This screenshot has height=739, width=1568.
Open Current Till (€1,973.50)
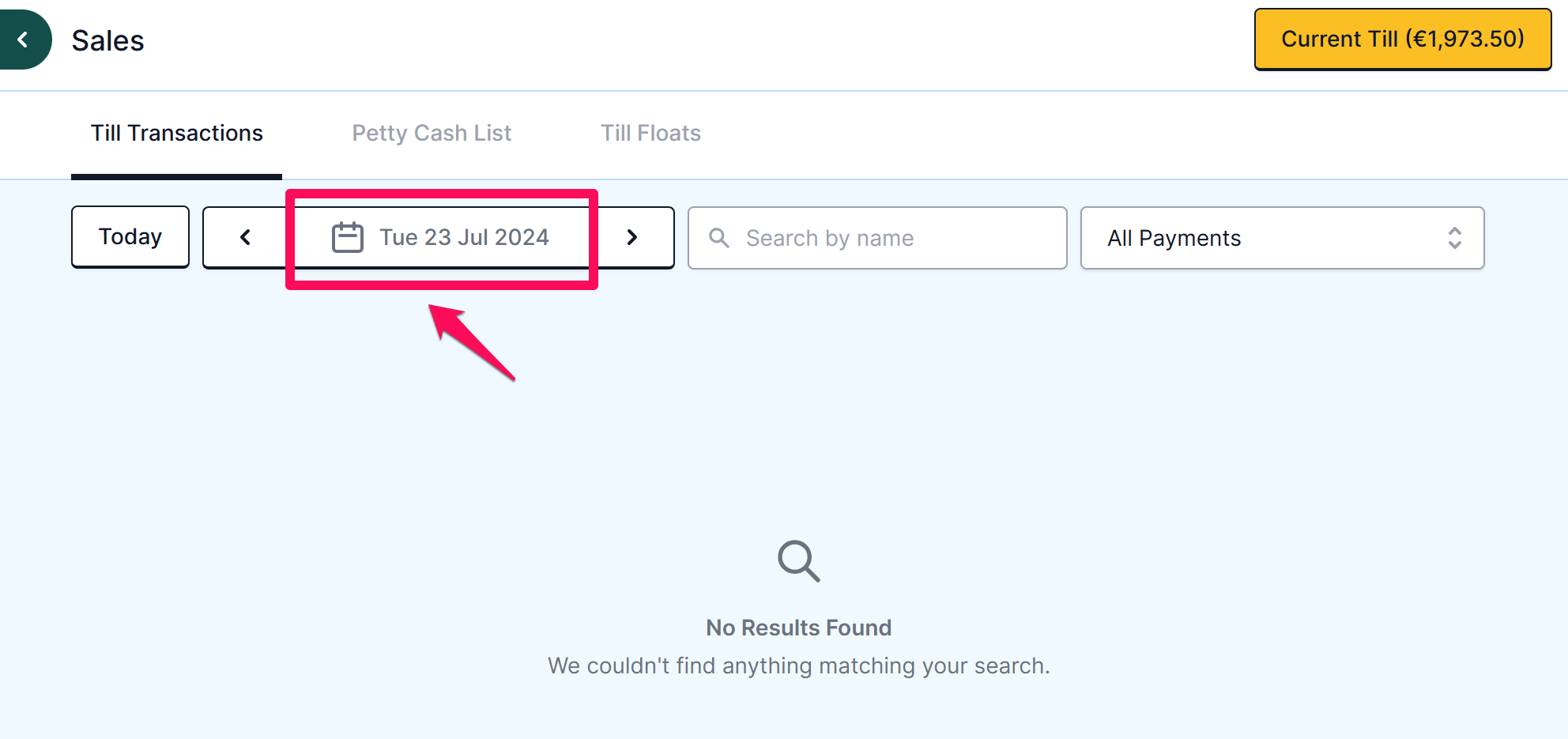tap(1403, 39)
